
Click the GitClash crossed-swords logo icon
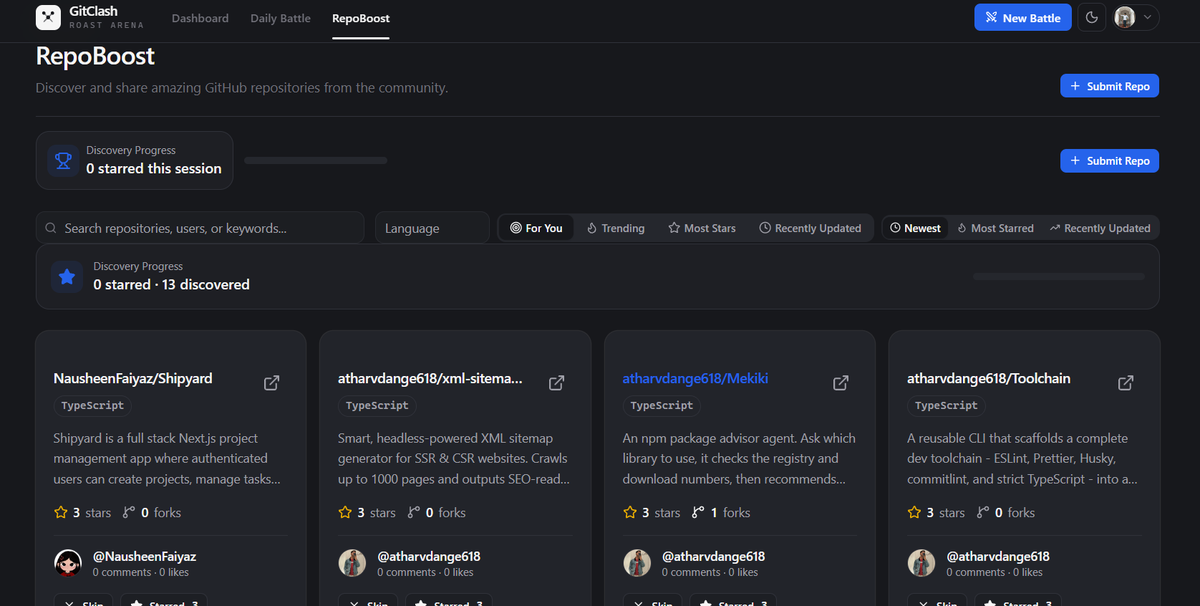pyautogui.click(x=48, y=18)
